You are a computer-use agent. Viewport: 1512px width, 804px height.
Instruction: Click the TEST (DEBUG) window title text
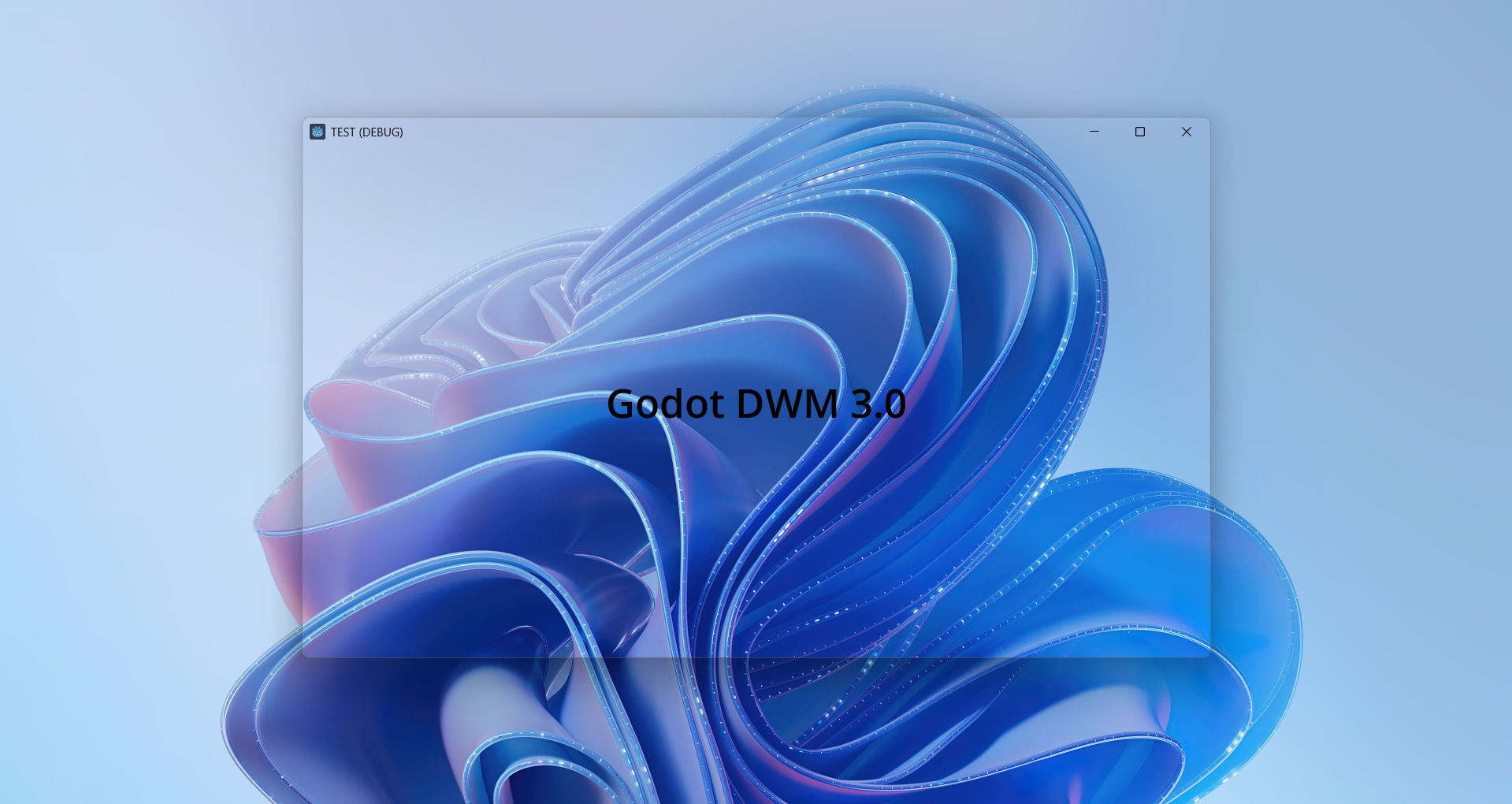click(367, 132)
